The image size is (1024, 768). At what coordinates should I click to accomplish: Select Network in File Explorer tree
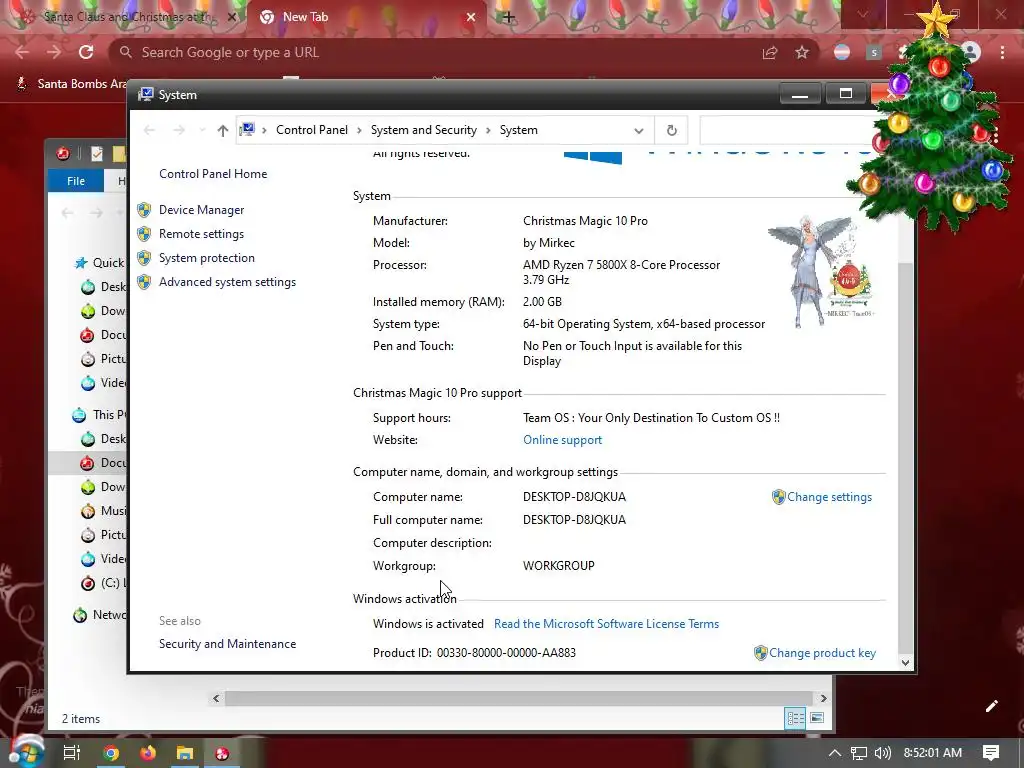(x=99, y=615)
